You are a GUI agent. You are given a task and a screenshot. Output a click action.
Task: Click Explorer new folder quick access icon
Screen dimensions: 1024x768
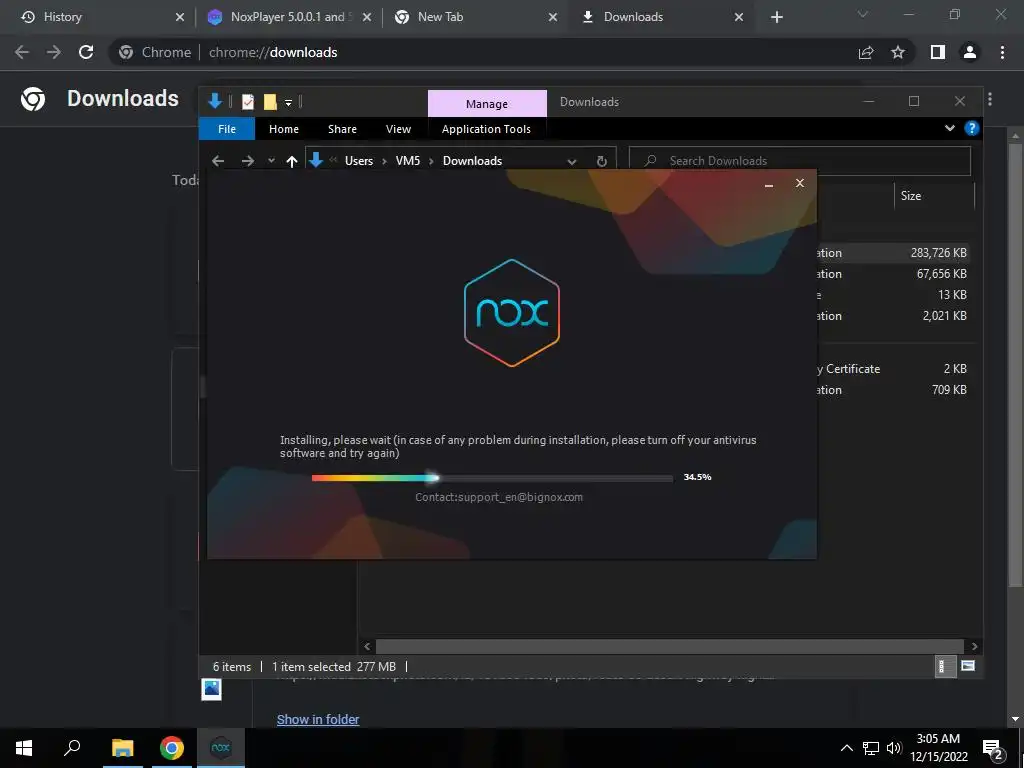(270, 102)
